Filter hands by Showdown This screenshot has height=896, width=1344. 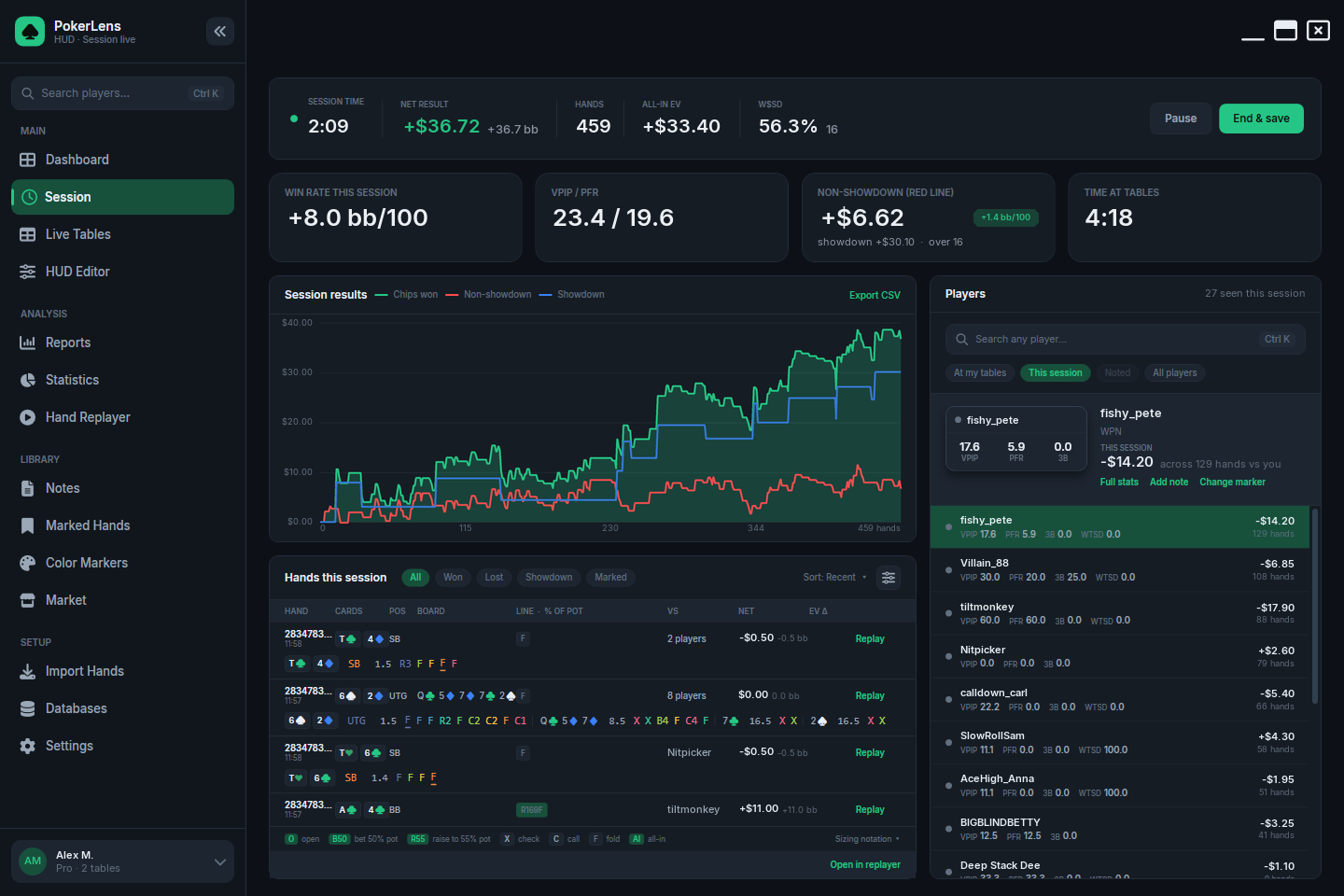coord(549,578)
